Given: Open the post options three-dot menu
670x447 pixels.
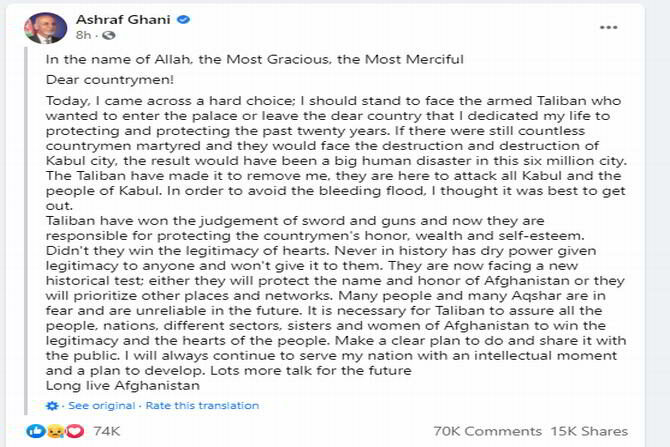Looking at the screenshot, I should pos(608,27).
